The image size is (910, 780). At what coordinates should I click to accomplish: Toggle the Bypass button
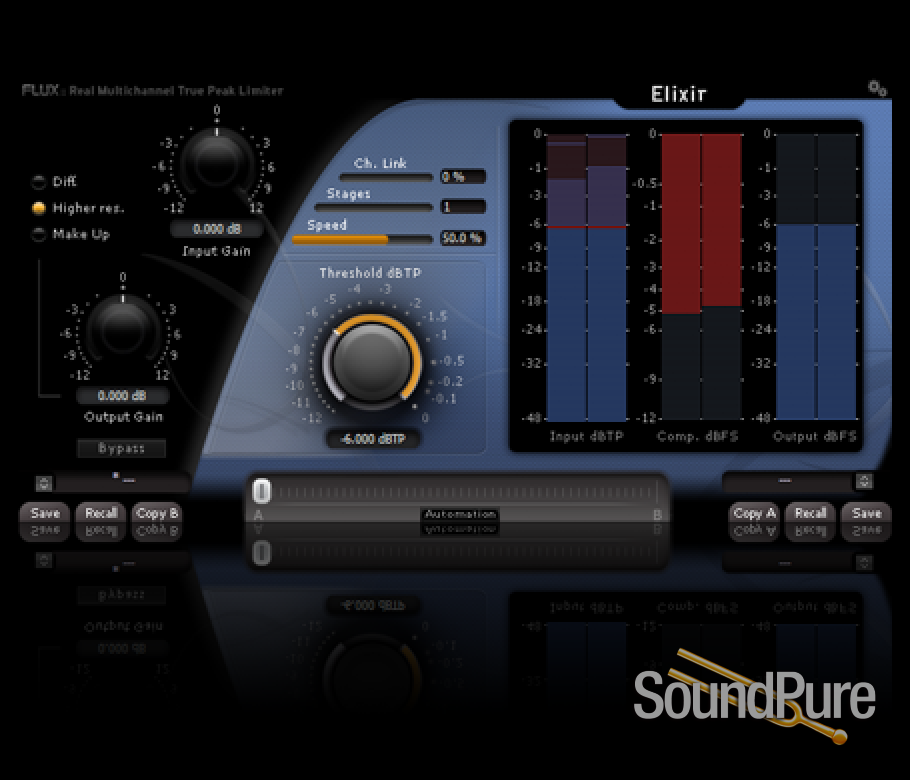[x=121, y=448]
